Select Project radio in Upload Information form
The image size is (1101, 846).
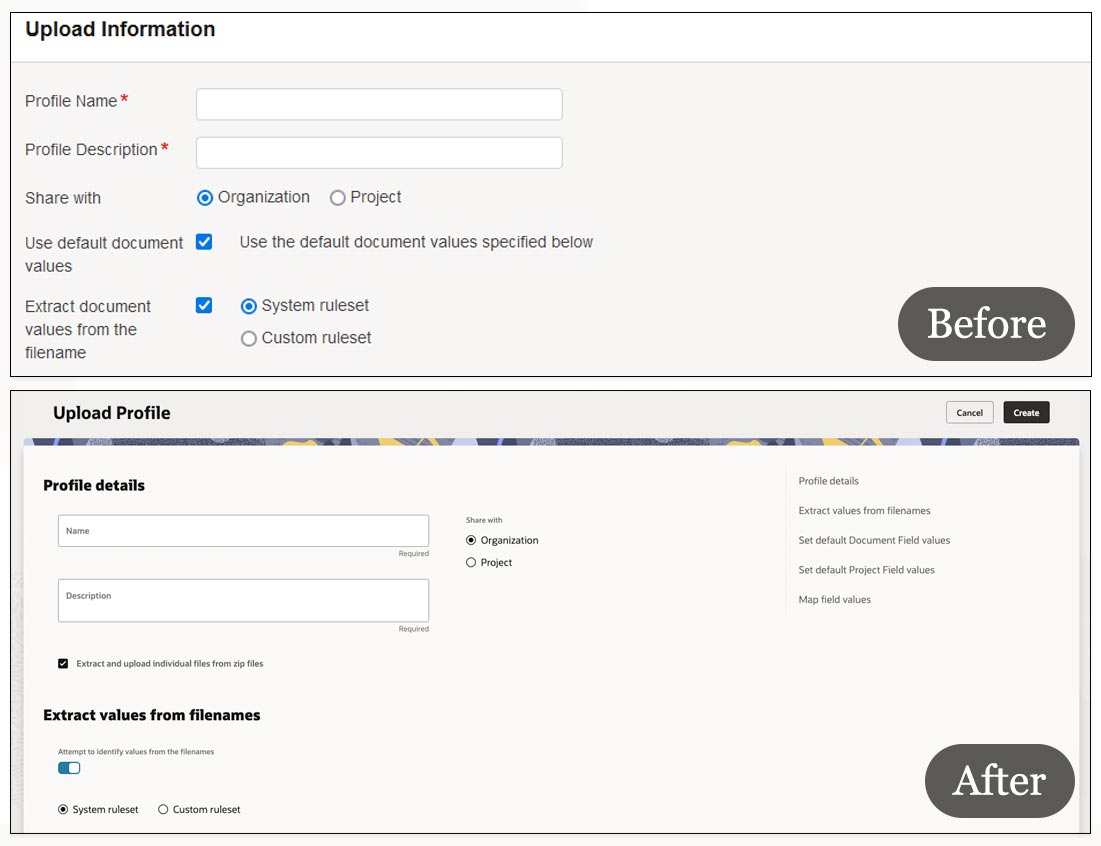(x=338, y=198)
